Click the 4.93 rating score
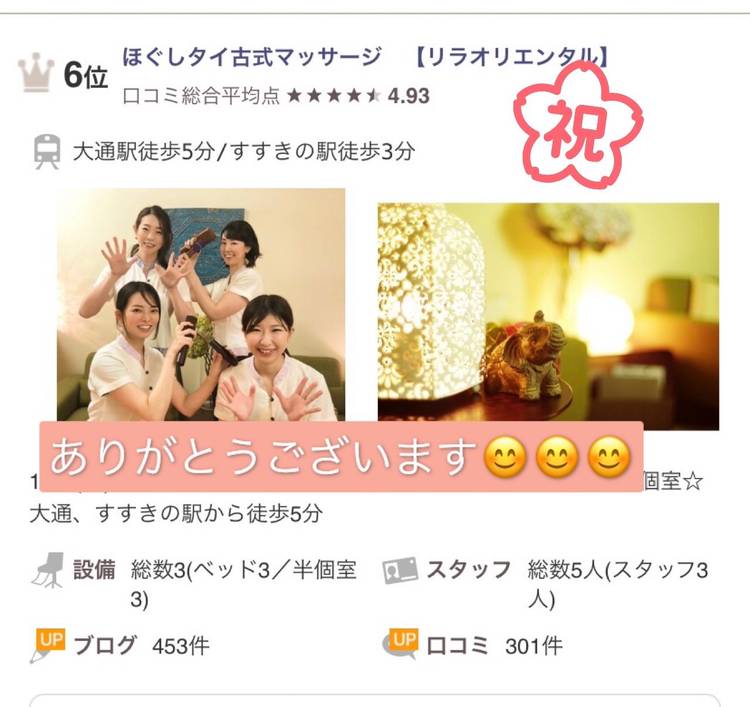The height and width of the screenshot is (707, 750). point(408,96)
